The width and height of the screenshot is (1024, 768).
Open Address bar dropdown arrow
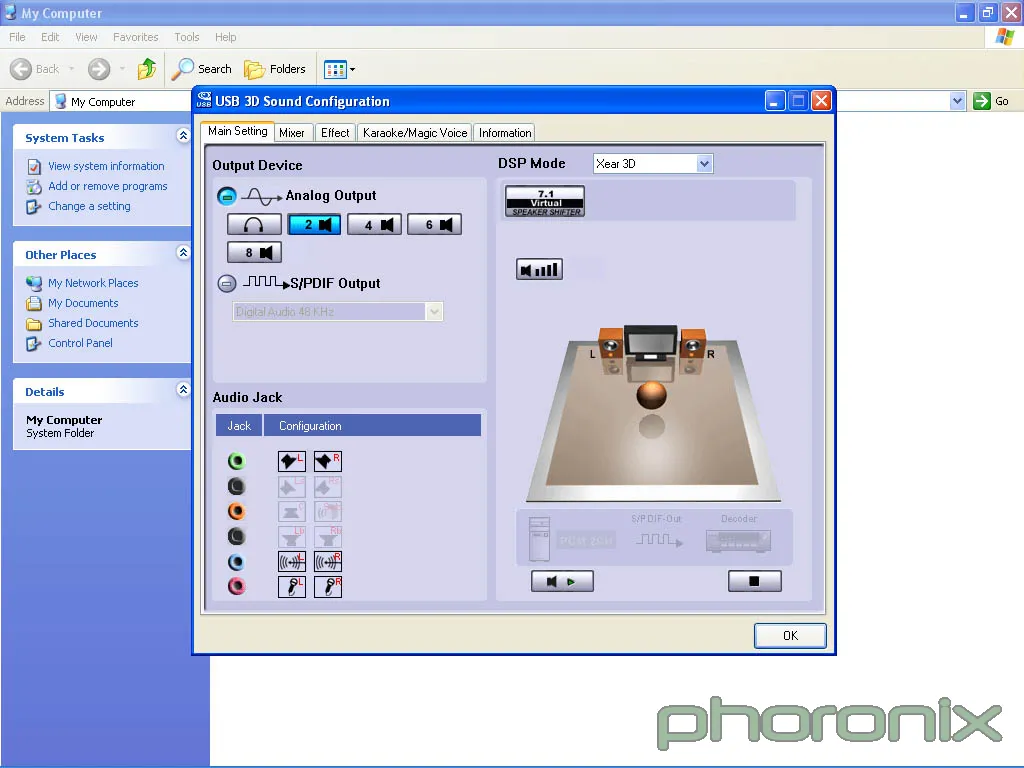(957, 101)
